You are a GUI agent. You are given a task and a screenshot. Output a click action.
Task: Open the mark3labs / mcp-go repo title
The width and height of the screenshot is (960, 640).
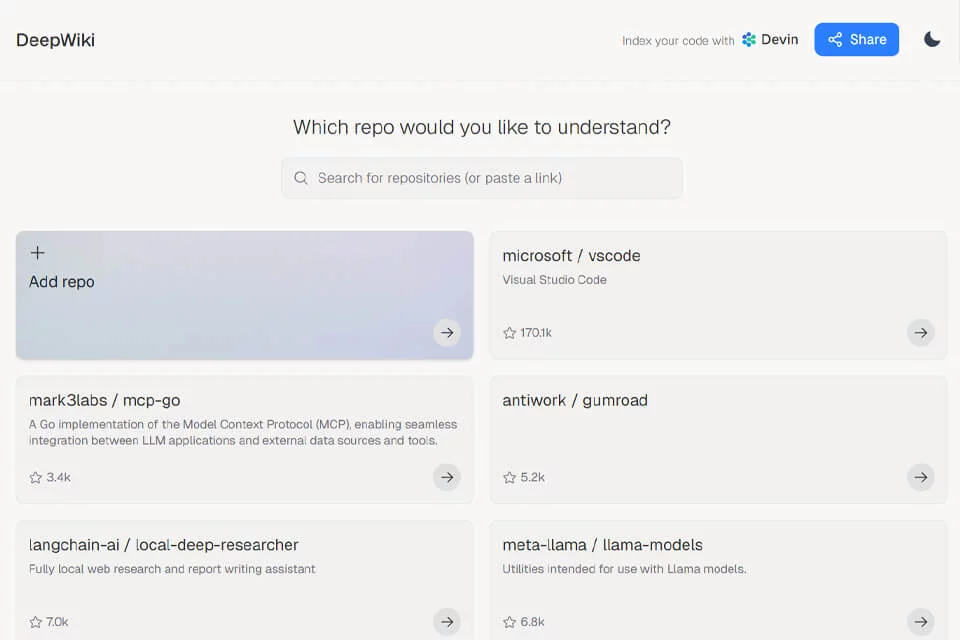(104, 401)
